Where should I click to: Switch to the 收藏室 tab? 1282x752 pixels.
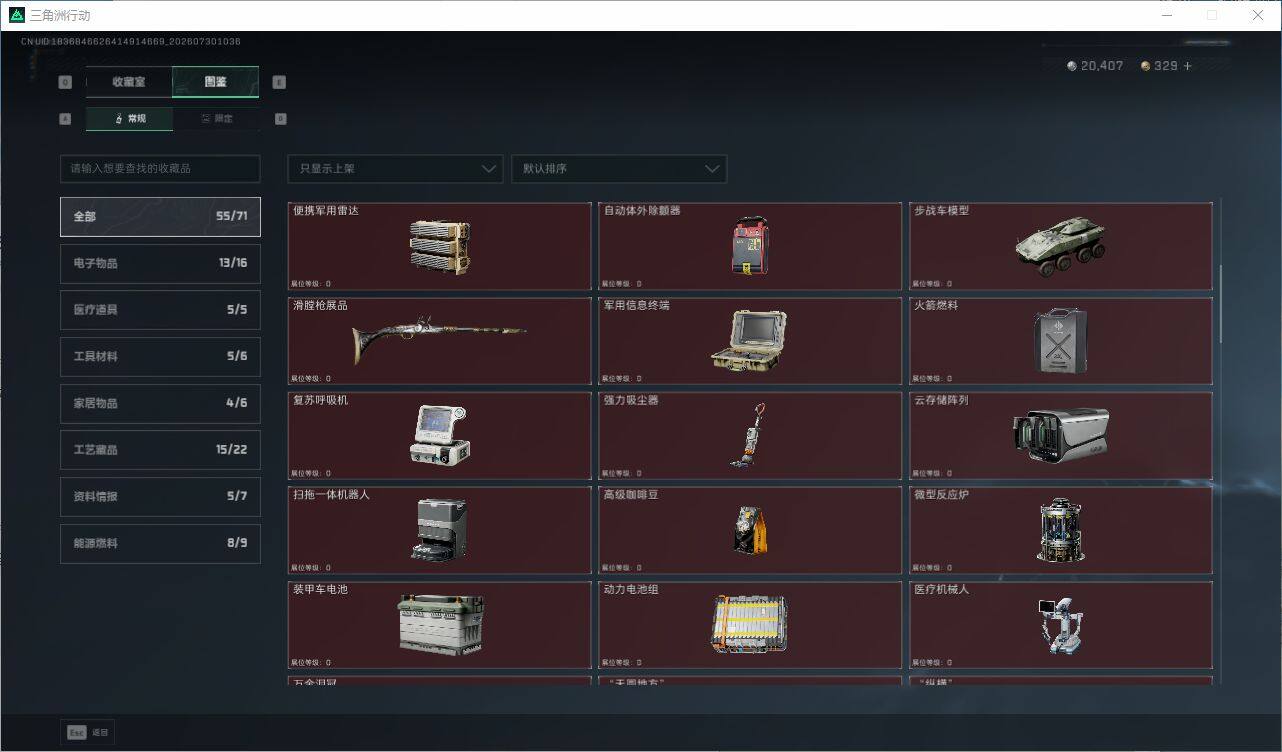129,82
